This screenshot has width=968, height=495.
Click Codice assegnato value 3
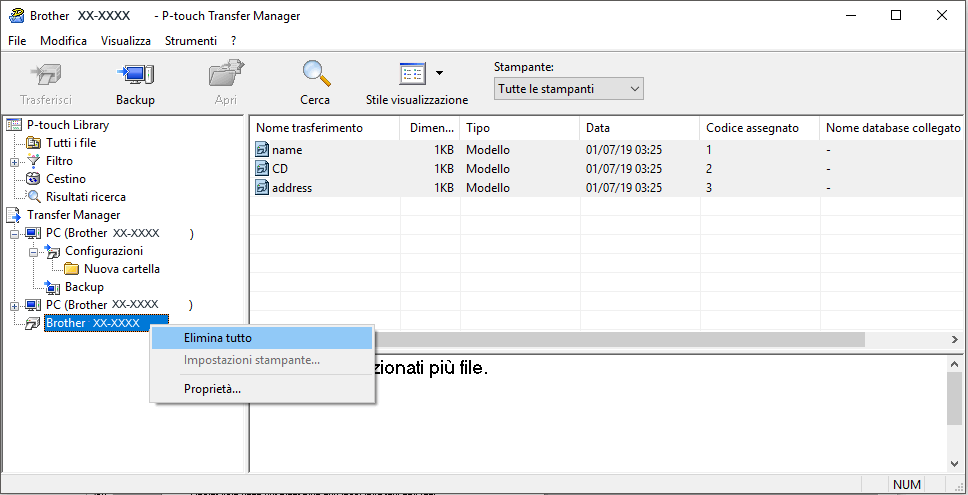click(709, 188)
